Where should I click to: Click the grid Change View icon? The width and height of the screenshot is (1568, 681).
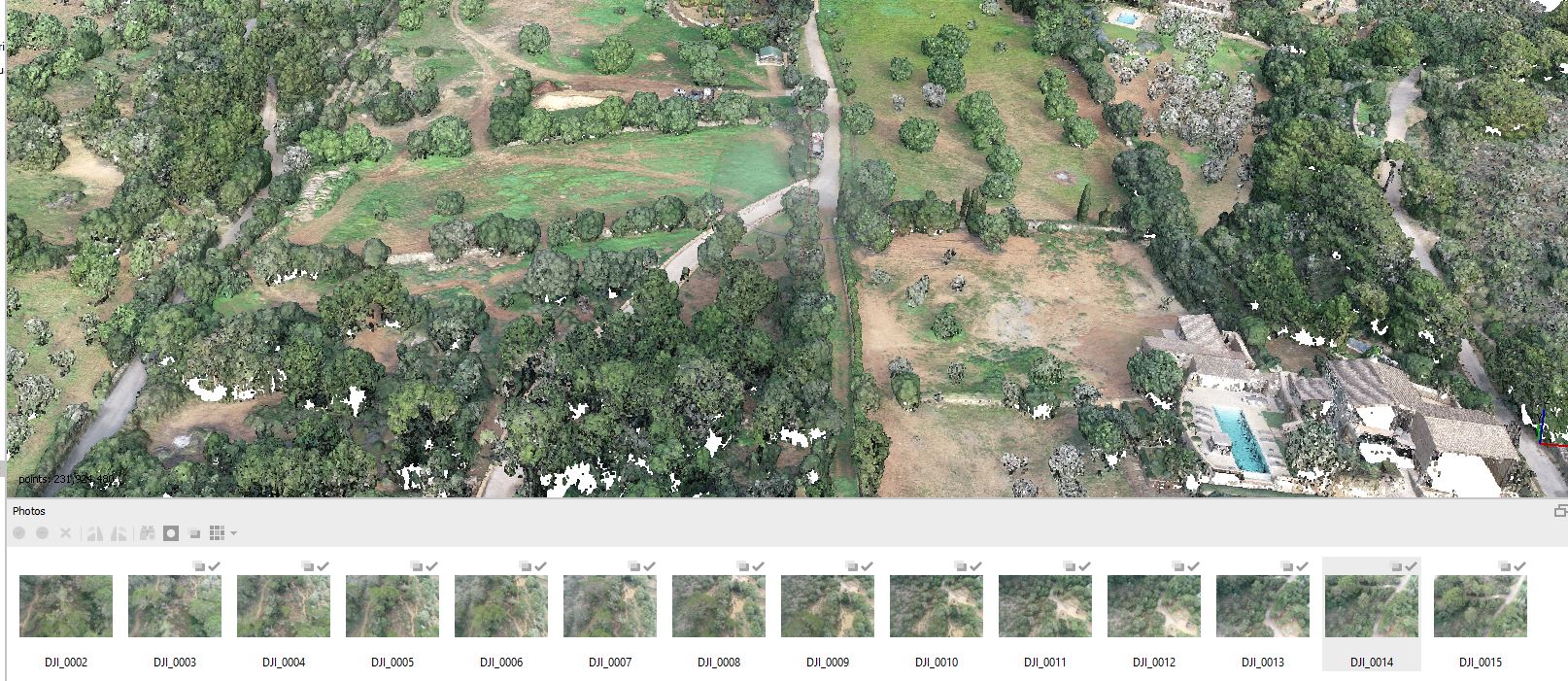pos(218,533)
